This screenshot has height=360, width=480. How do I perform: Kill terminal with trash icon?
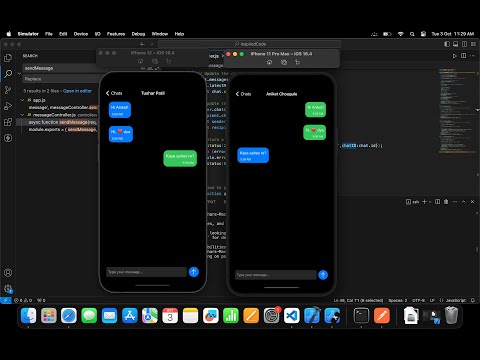(x=446, y=202)
